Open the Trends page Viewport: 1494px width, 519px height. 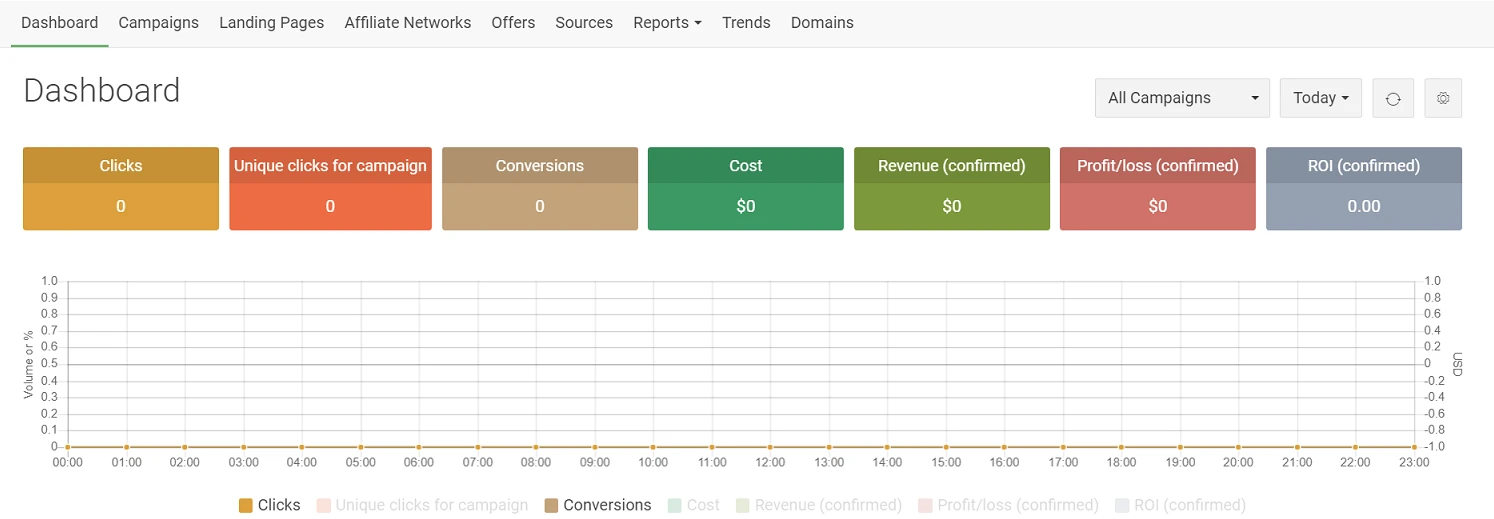pos(746,22)
